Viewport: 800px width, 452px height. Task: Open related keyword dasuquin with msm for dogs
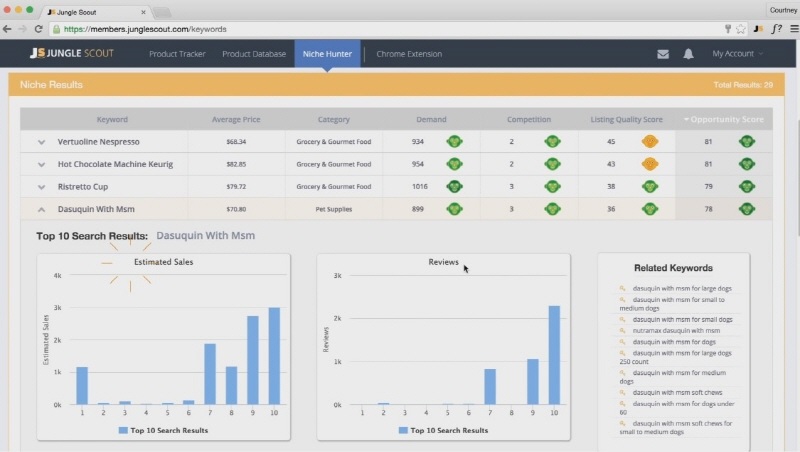click(674, 342)
